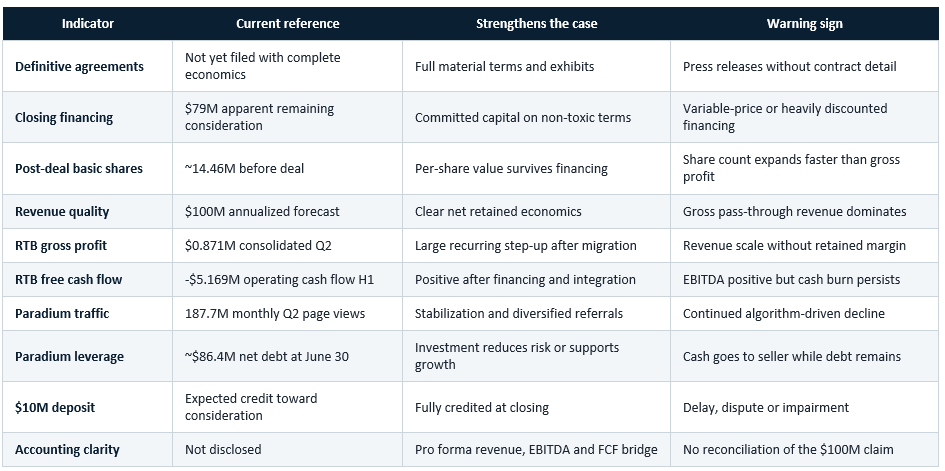The width and height of the screenshot is (945, 471).
Task: Click the Closing financing row label
Action: point(64,117)
